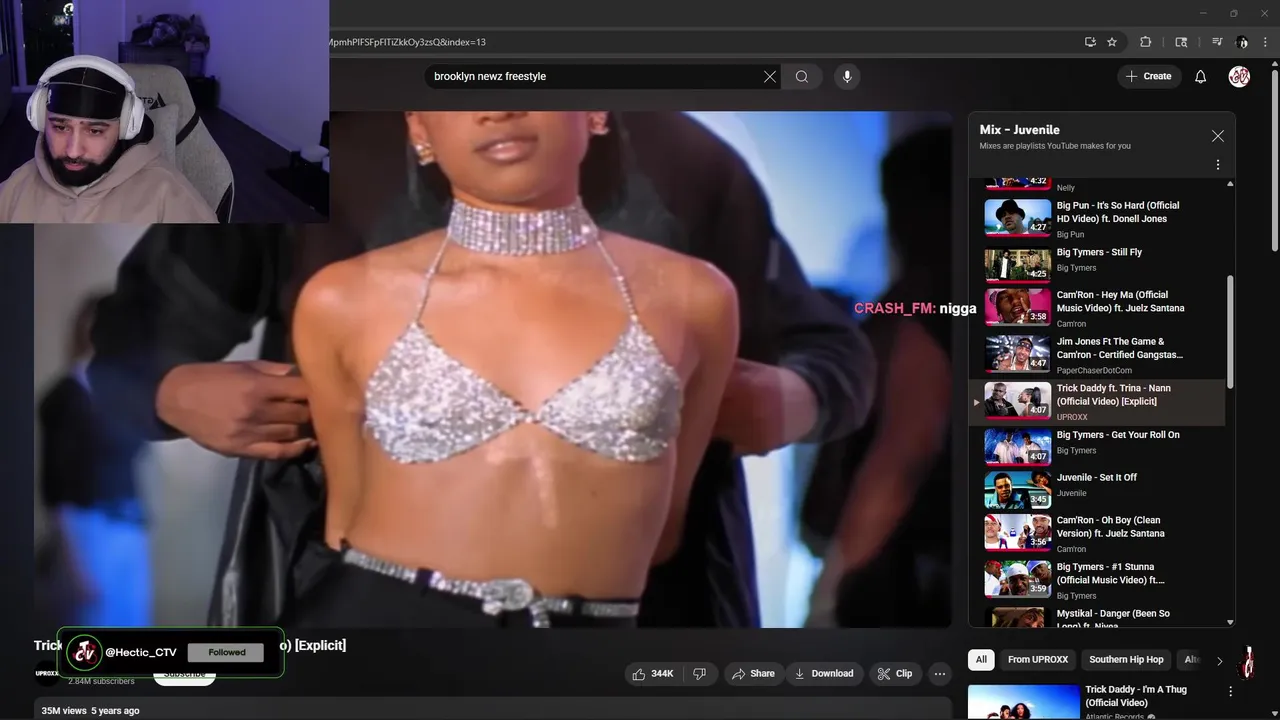Dislike the video with thumbs down
This screenshot has width=1280, height=720.
pyautogui.click(x=700, y=674)
